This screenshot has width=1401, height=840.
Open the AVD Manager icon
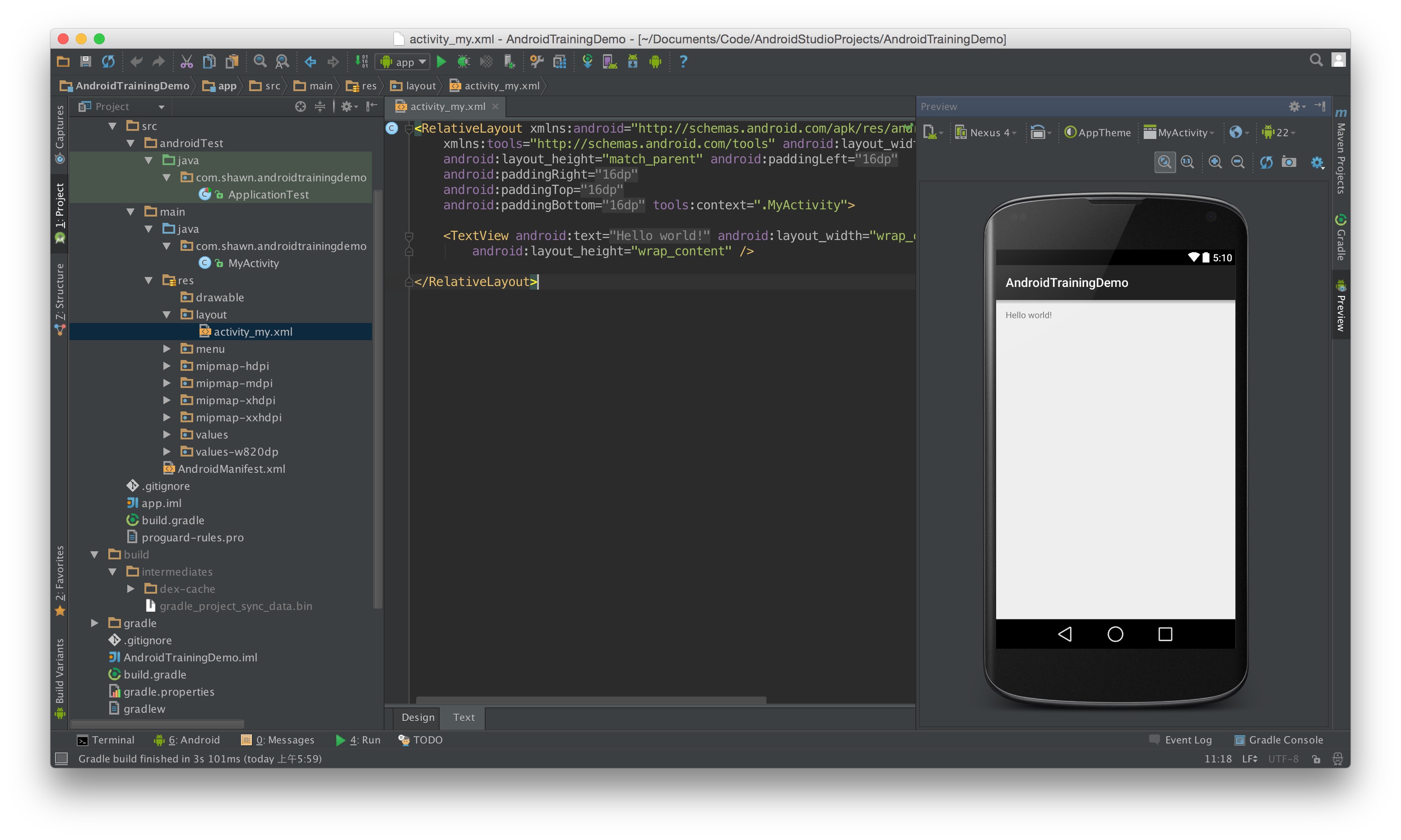(610, 62)
